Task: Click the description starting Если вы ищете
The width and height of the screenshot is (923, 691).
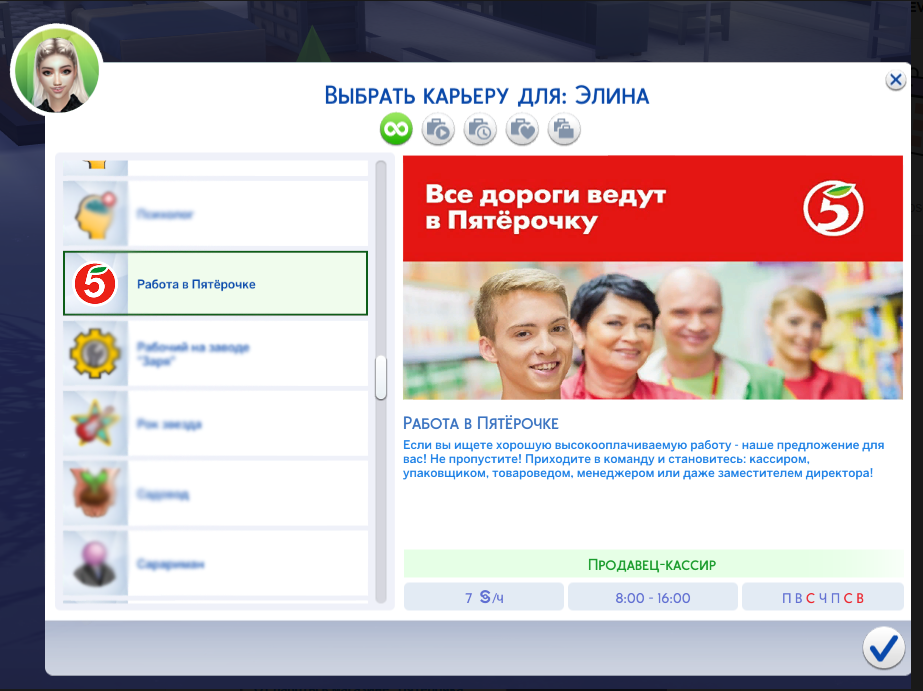Action: pyautogui.click(x=643, y=459)
